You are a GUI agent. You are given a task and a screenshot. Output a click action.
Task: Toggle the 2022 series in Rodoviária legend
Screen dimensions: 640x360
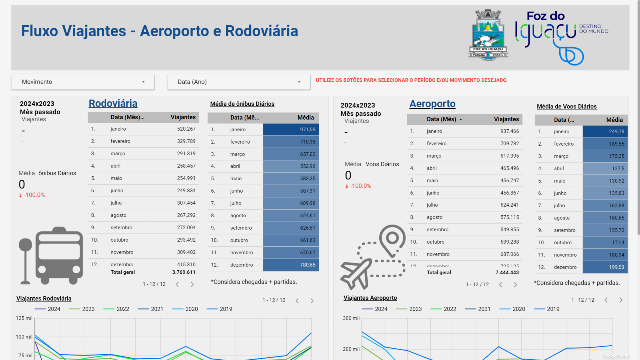(117, 309)
